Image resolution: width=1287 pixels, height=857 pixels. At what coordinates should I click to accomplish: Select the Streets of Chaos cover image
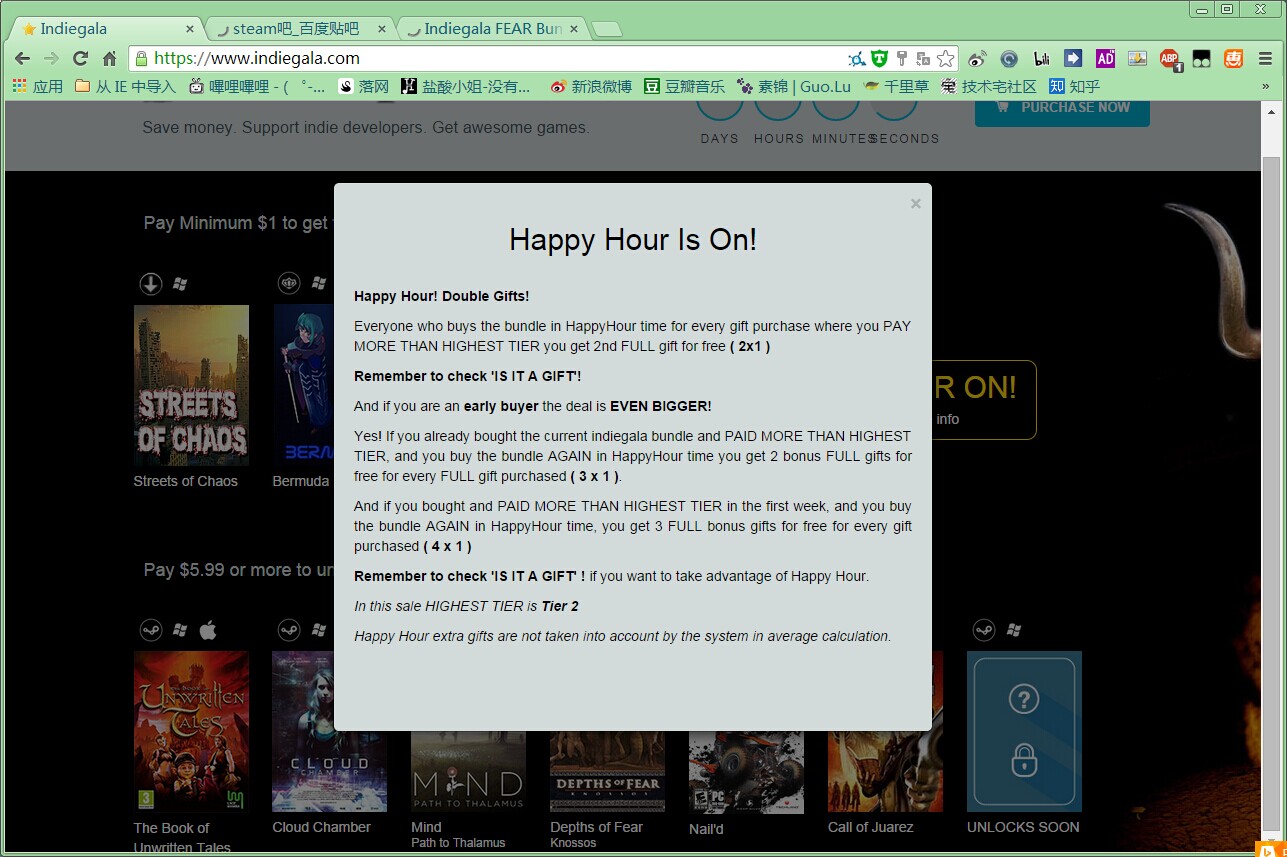click(x=191, y=385)
